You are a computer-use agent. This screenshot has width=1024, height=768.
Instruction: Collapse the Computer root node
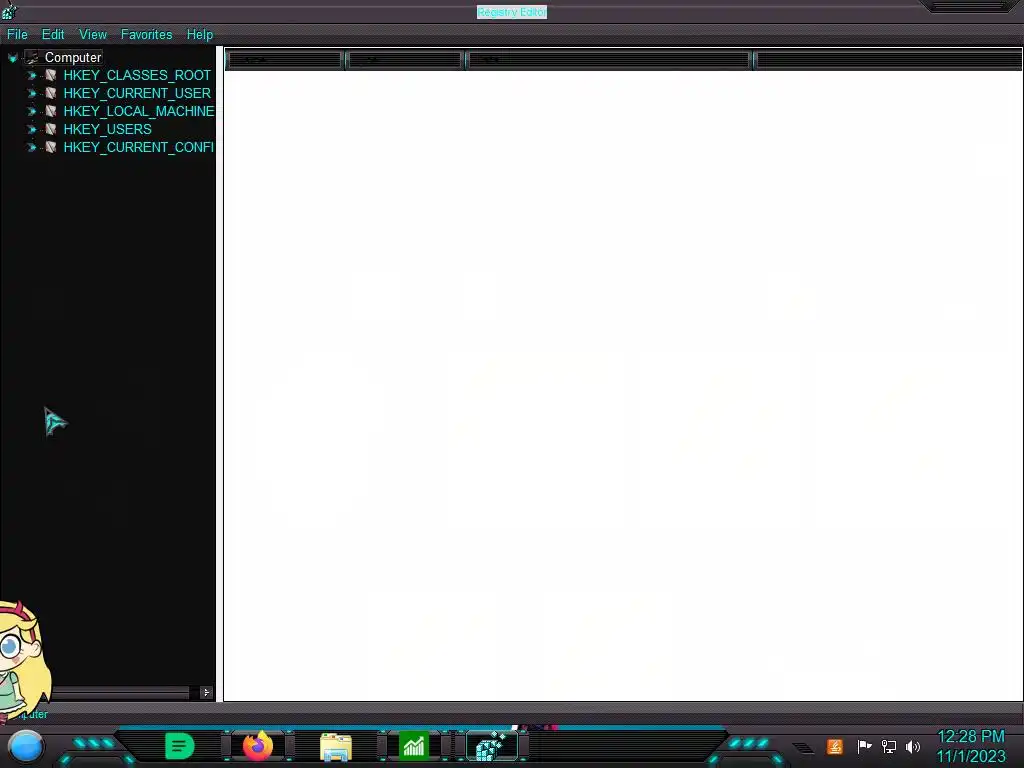(12, 58)
